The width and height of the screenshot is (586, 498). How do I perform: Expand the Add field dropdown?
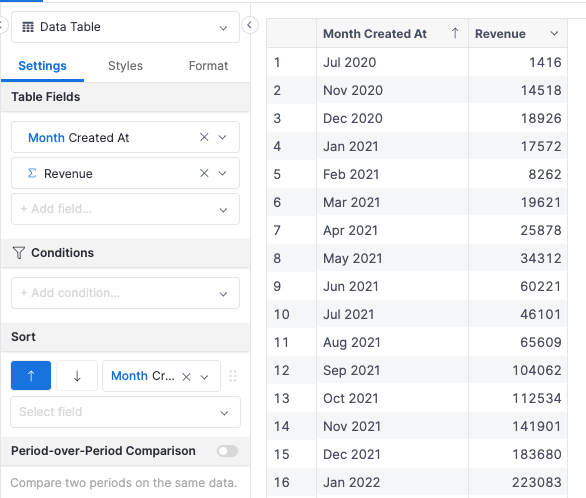[126, 209]
